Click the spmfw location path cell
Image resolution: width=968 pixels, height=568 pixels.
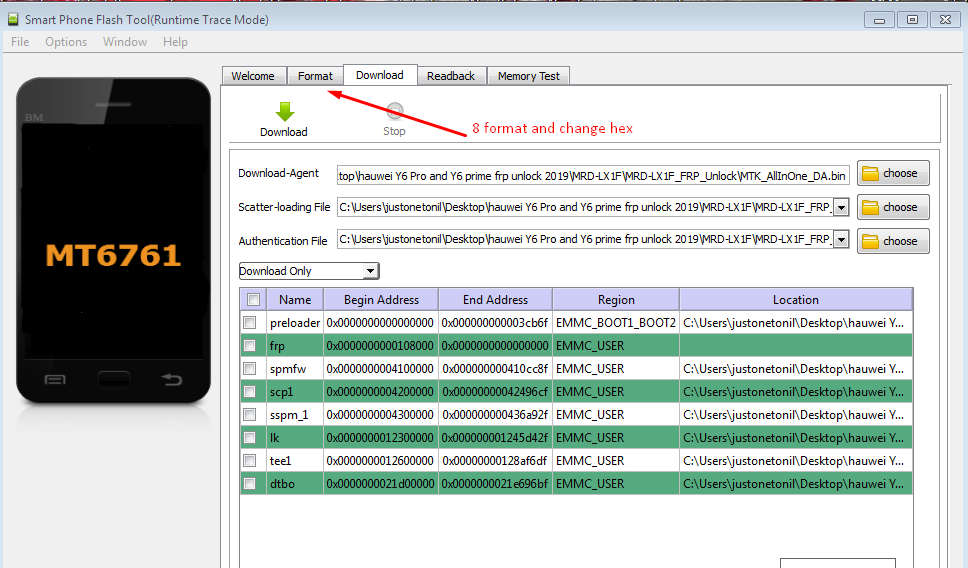point(796,369)
